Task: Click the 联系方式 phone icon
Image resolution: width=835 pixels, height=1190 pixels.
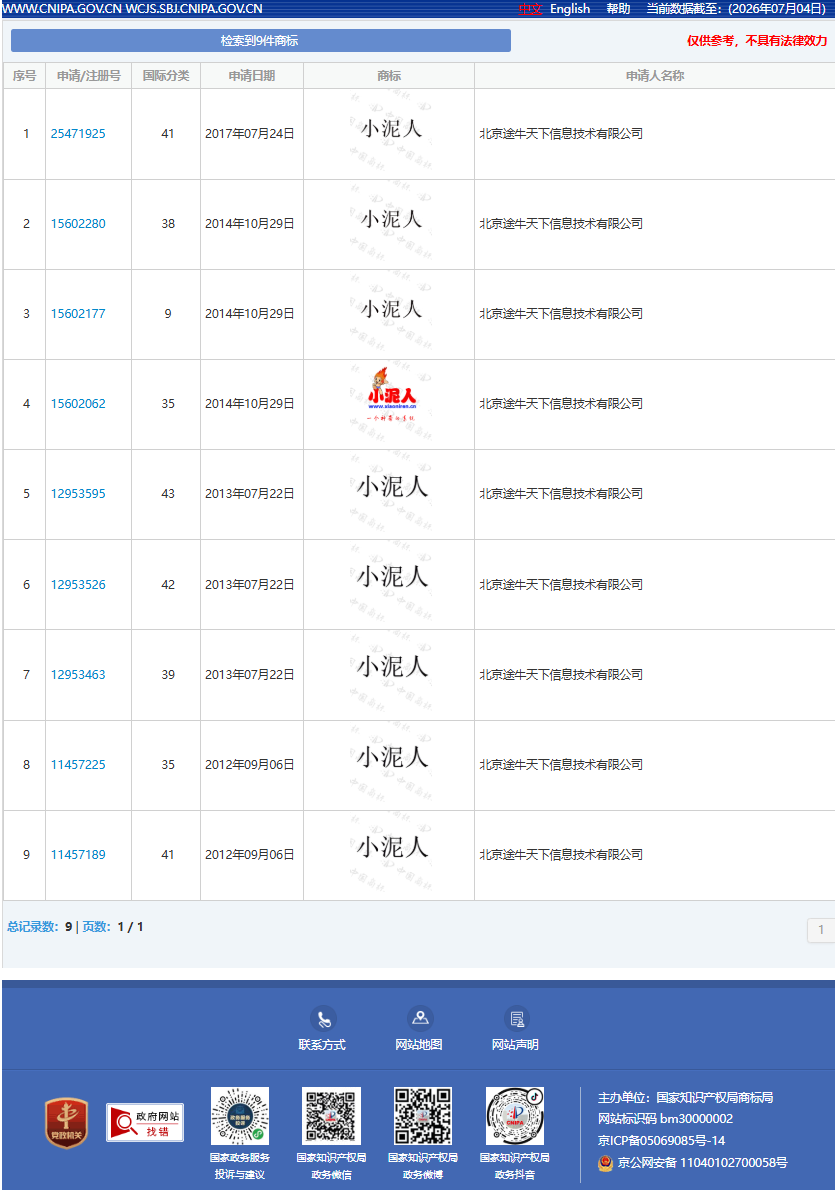Action: pos(324,1018)
